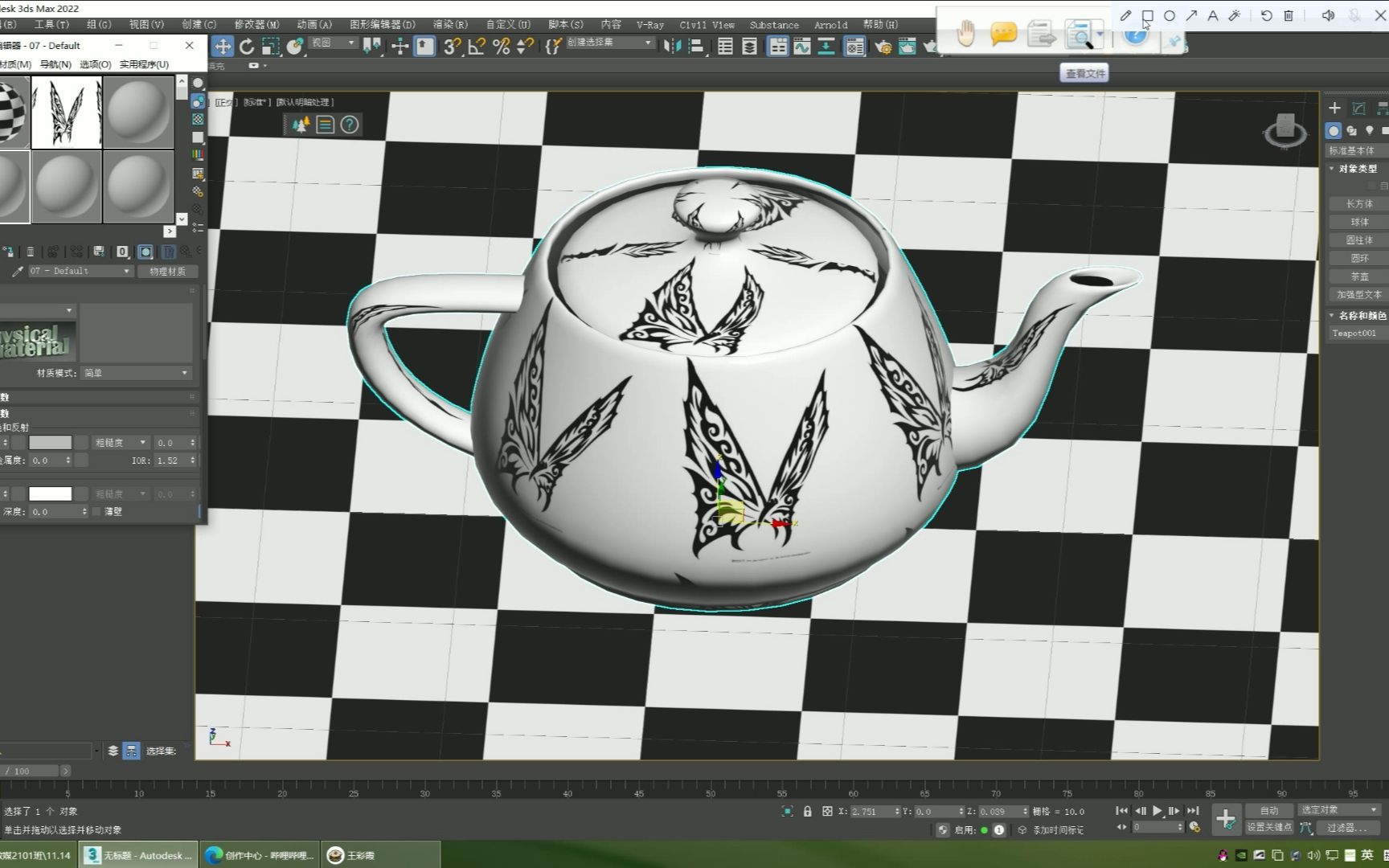Viewport: 1389px width, 868px height.
Task: Open Rendered Frame Window icon
Action: [x=908, y=47]
